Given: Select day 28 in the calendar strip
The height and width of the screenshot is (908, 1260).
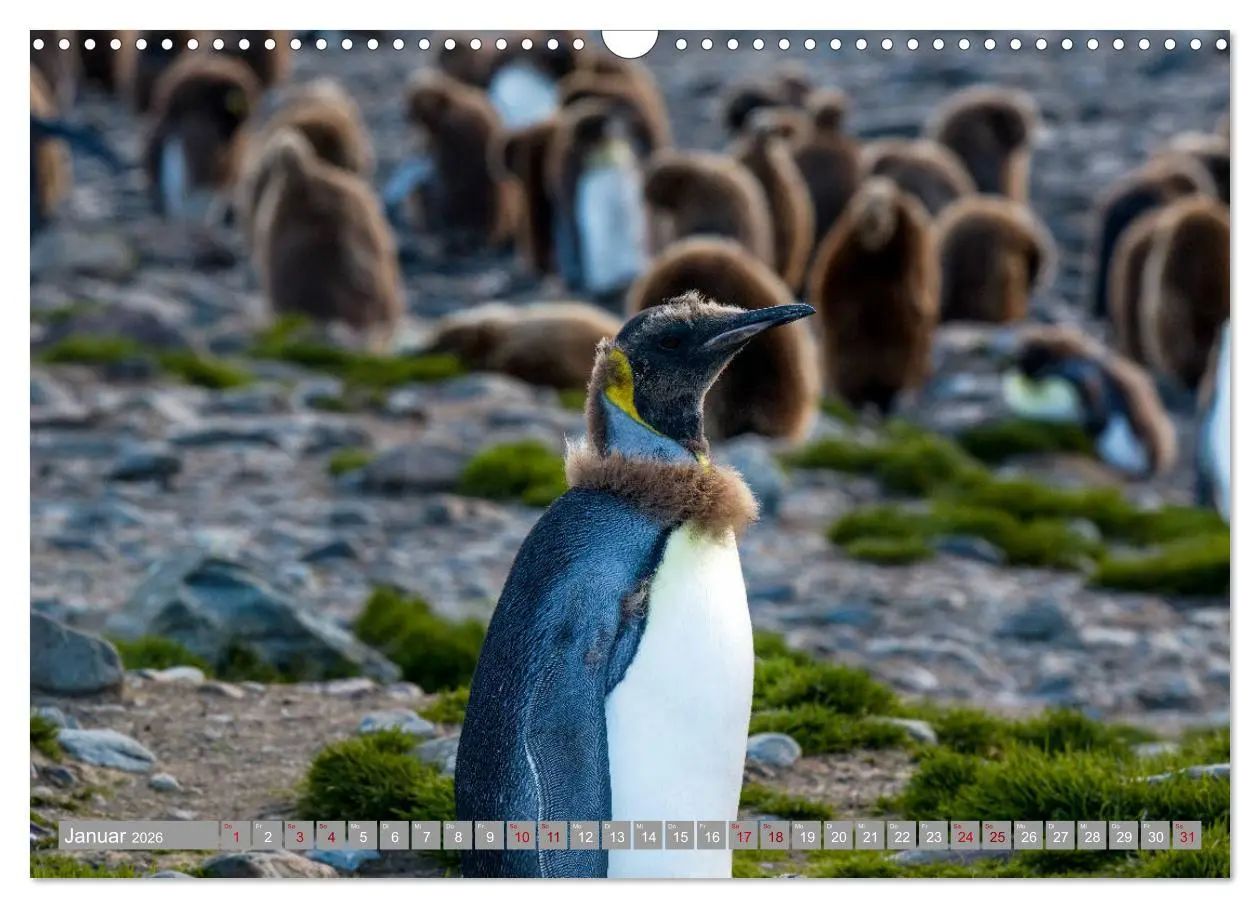Looking at the screenshot, I should [1092, 835].
